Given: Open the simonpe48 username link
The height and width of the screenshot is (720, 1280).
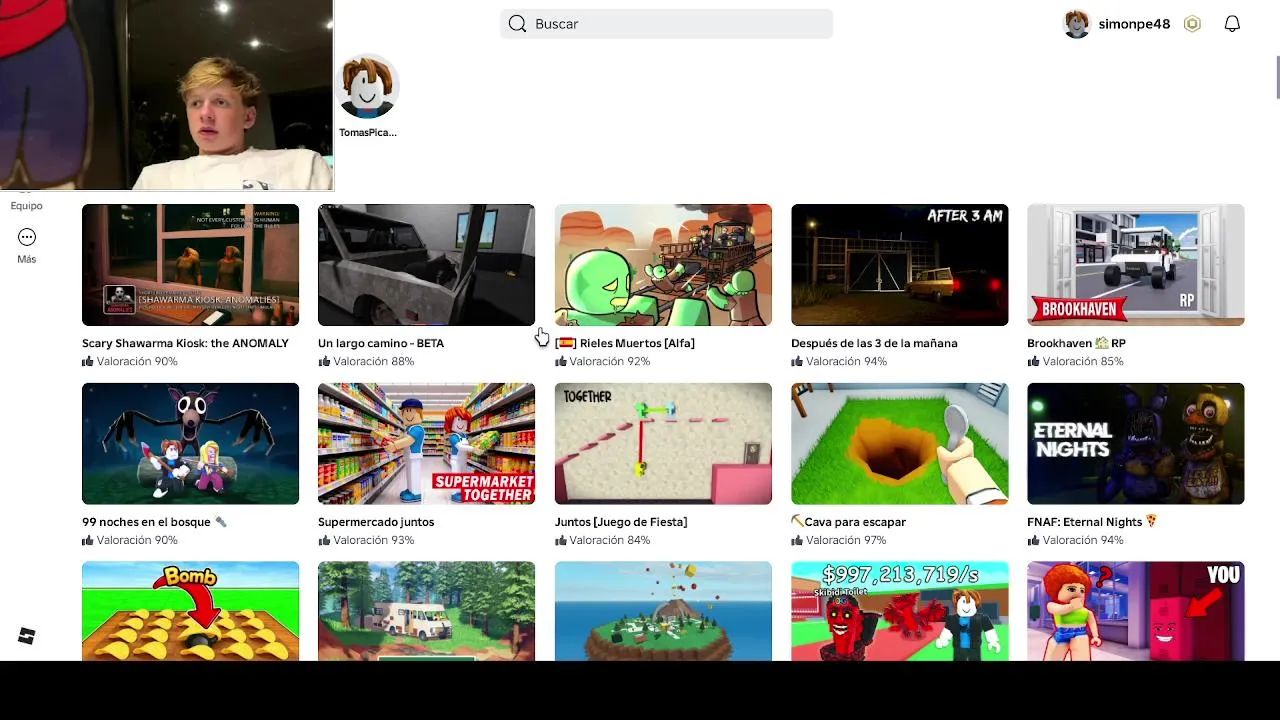Looking at the screenshot, I should coord(1134,24).
